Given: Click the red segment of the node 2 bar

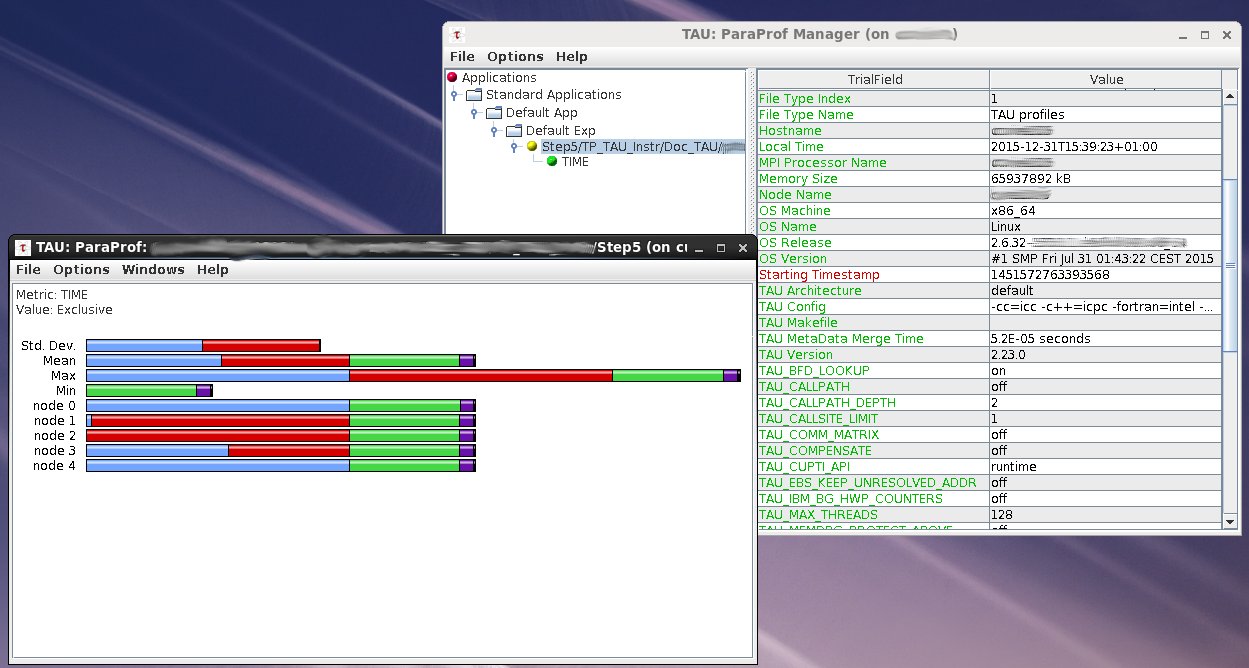Looking at the screenshot, I should point(218,436).
